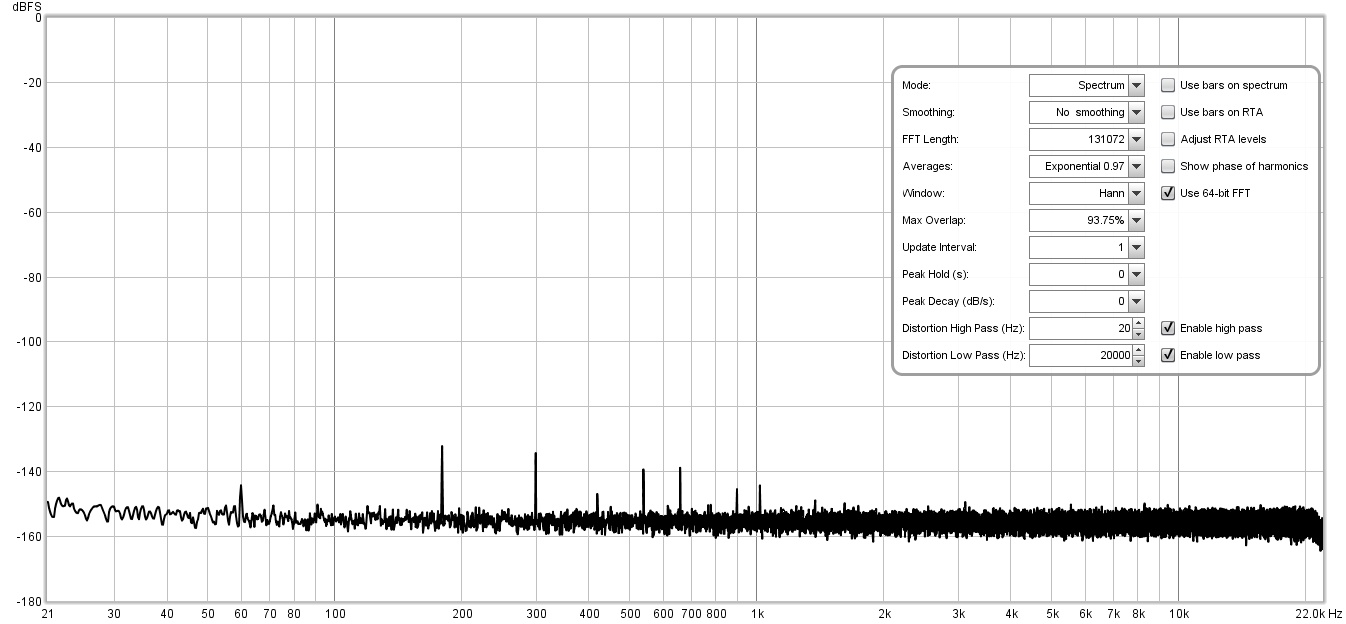Click the Smoothing: label
The height and width of the screenshot is (624, 1346).
click(928, 113)
